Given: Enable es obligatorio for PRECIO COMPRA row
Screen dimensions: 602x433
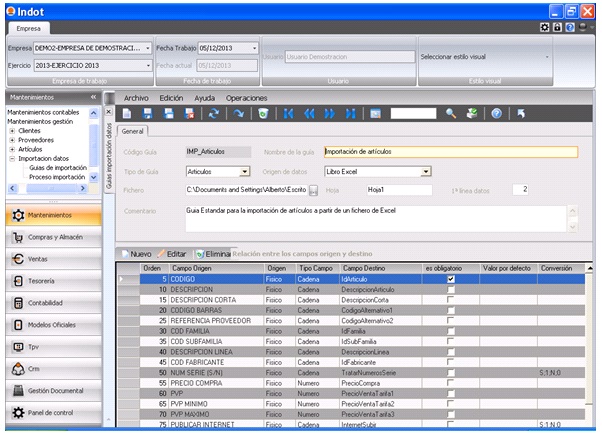Looking at the screenshot, I should coord(451,383).
